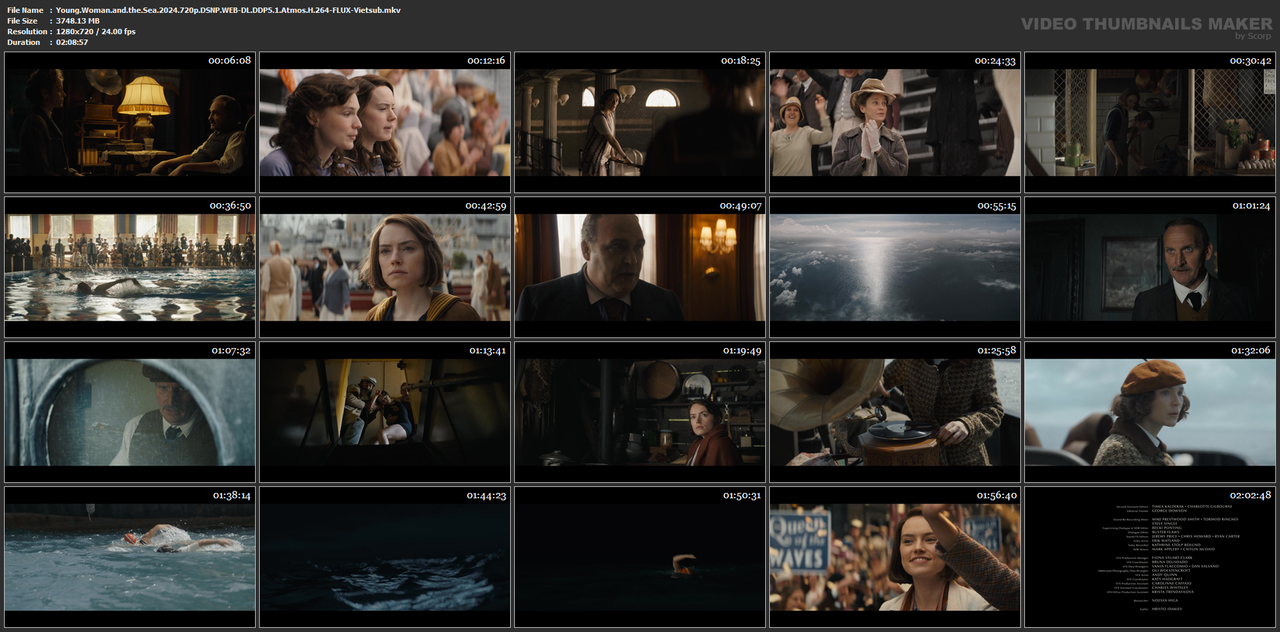Pick the Queen of the Waves frame at 01:56:40
The height and width of the screenshot is (632, 1280).
pyautogui.click(x=895, y=557)
